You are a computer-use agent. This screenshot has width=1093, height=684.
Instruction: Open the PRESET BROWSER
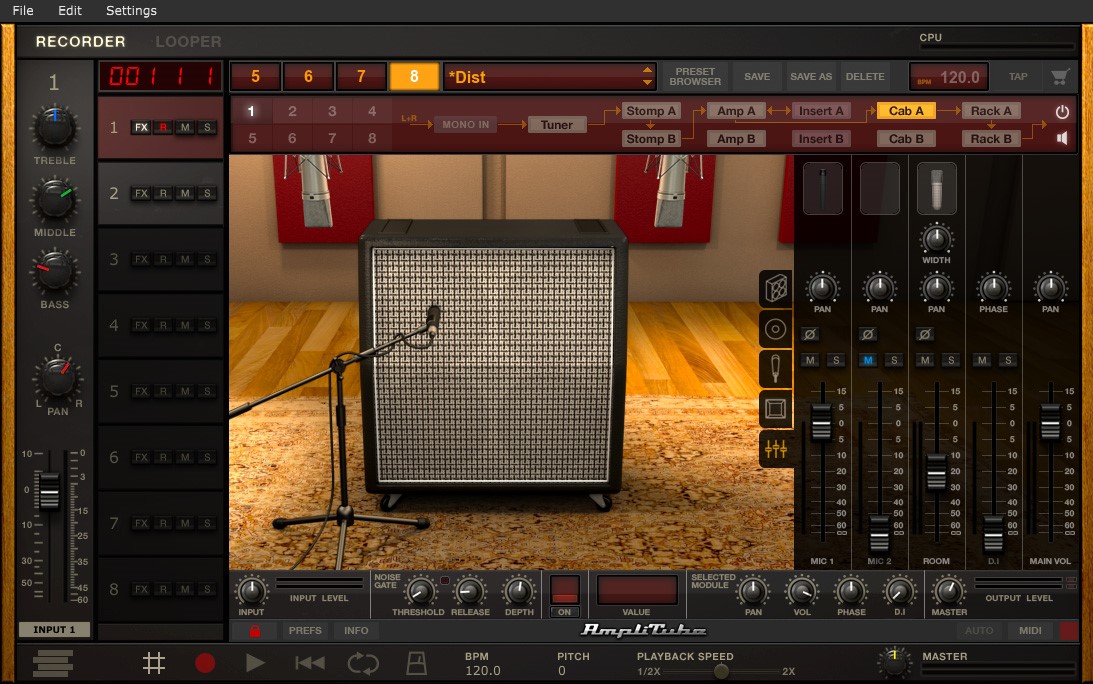point(695,77)
